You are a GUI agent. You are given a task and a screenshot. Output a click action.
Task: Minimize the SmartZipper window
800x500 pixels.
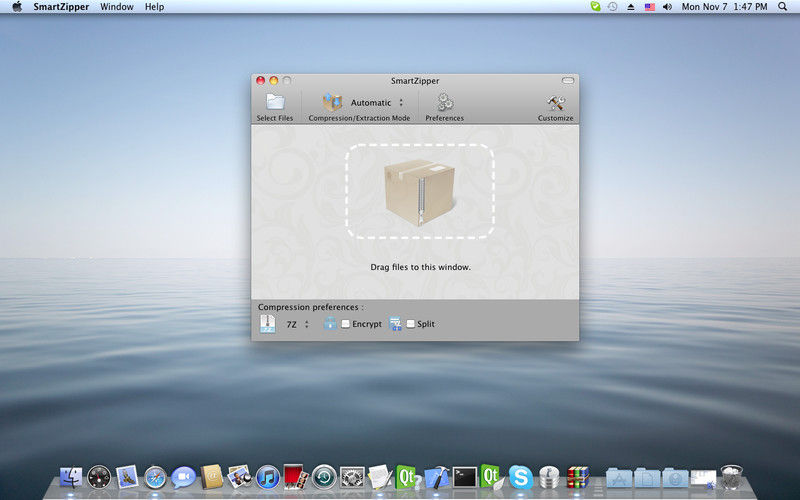274,81
